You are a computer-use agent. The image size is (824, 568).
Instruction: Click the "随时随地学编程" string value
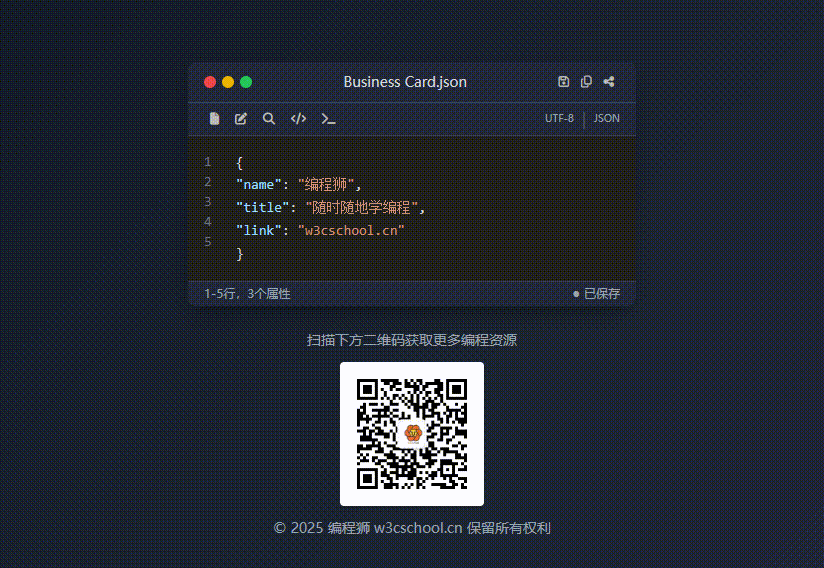coord(362,208)
